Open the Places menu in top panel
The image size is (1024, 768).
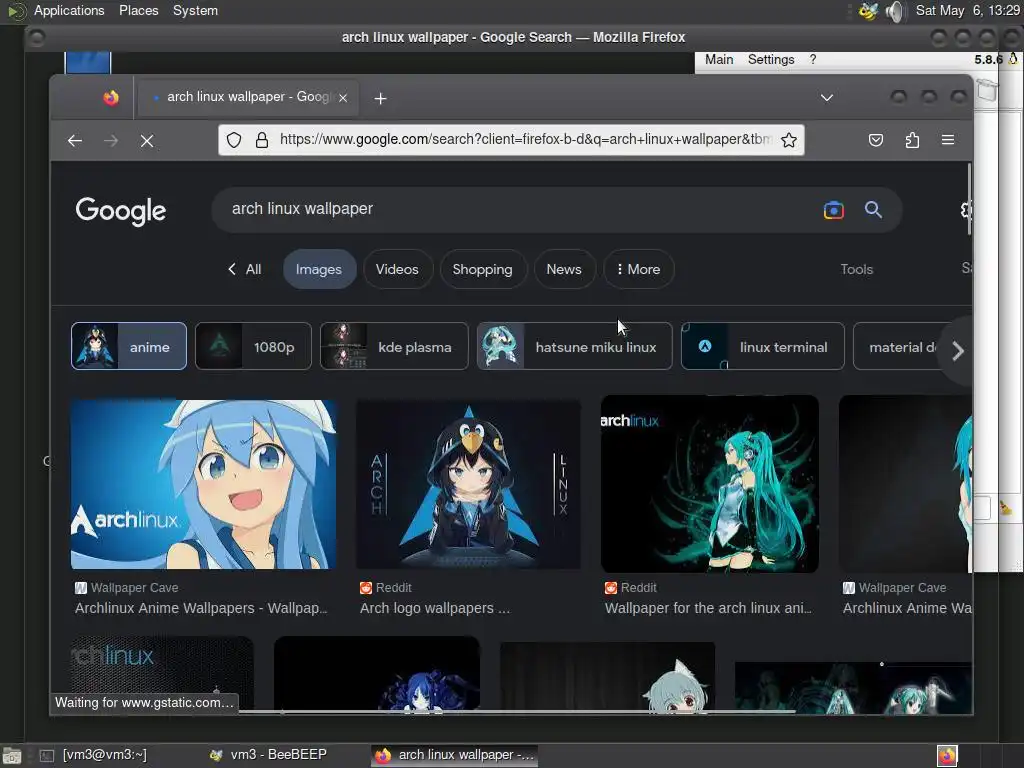tap(138, 10)
